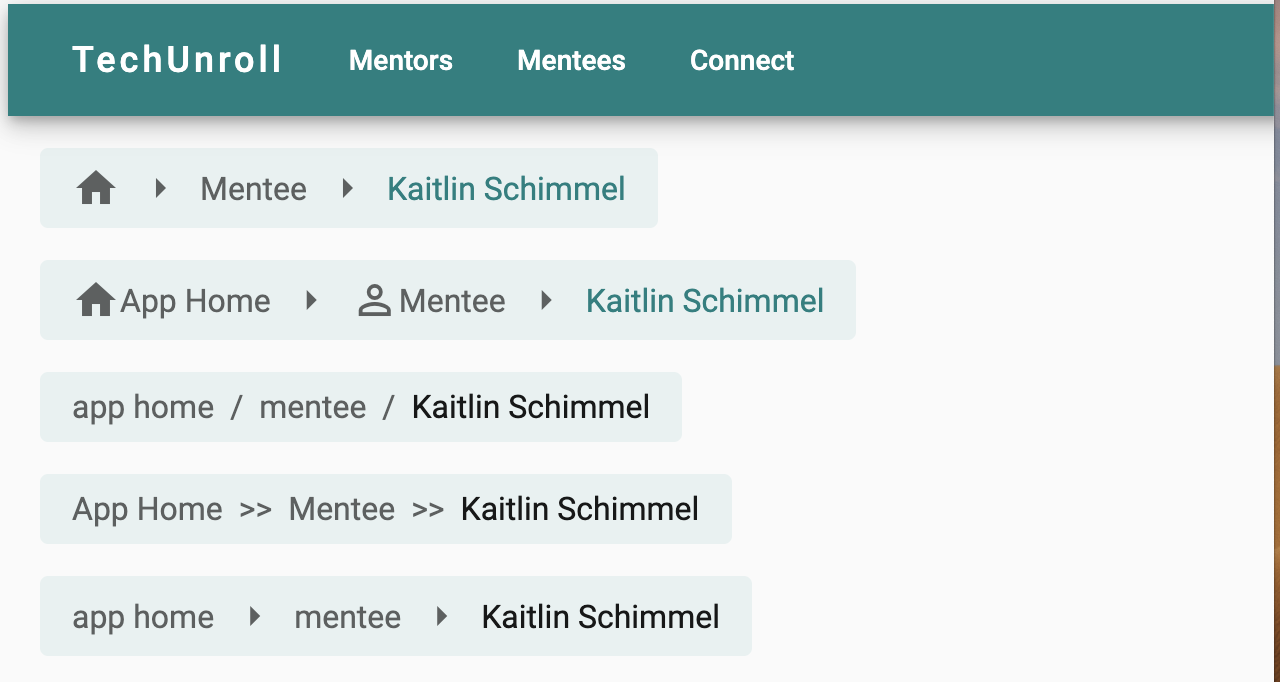Go to the Connect navbar item

(x=741, y=60)
